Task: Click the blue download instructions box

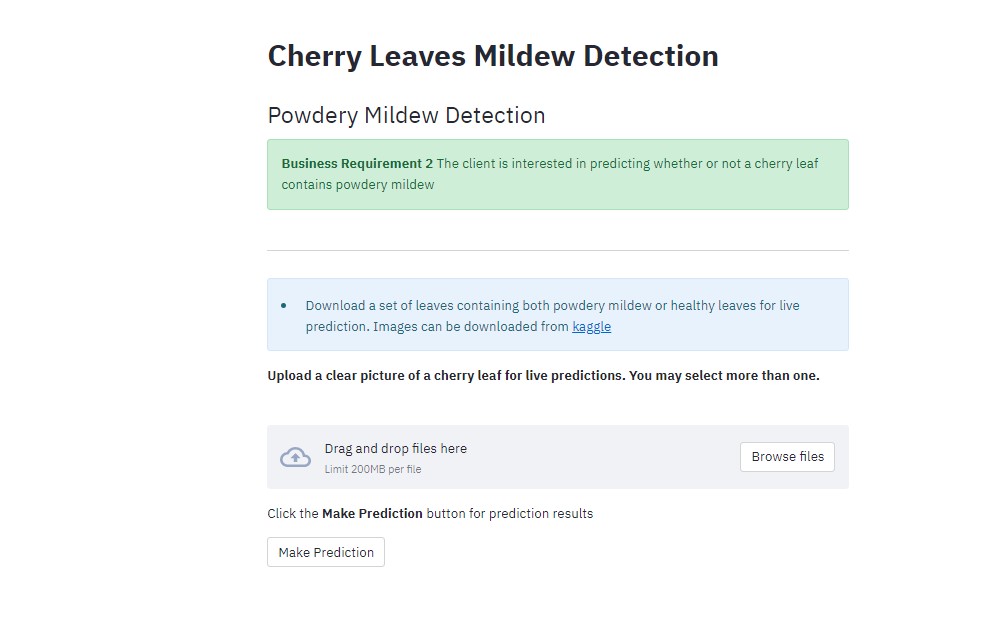Action: click(557, 313)
